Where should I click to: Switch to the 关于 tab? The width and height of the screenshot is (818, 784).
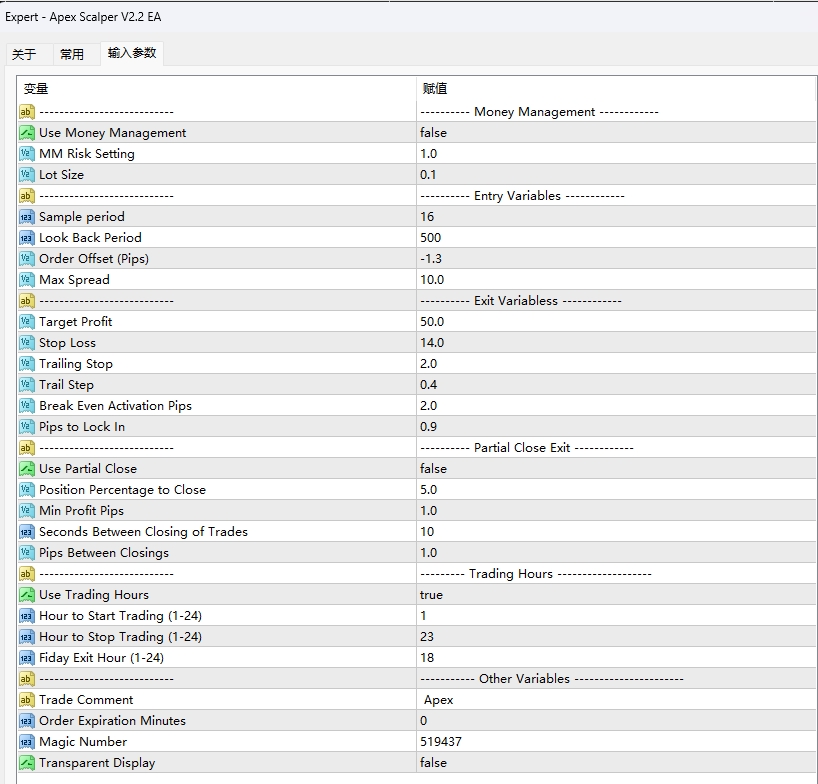click(24, 55)
